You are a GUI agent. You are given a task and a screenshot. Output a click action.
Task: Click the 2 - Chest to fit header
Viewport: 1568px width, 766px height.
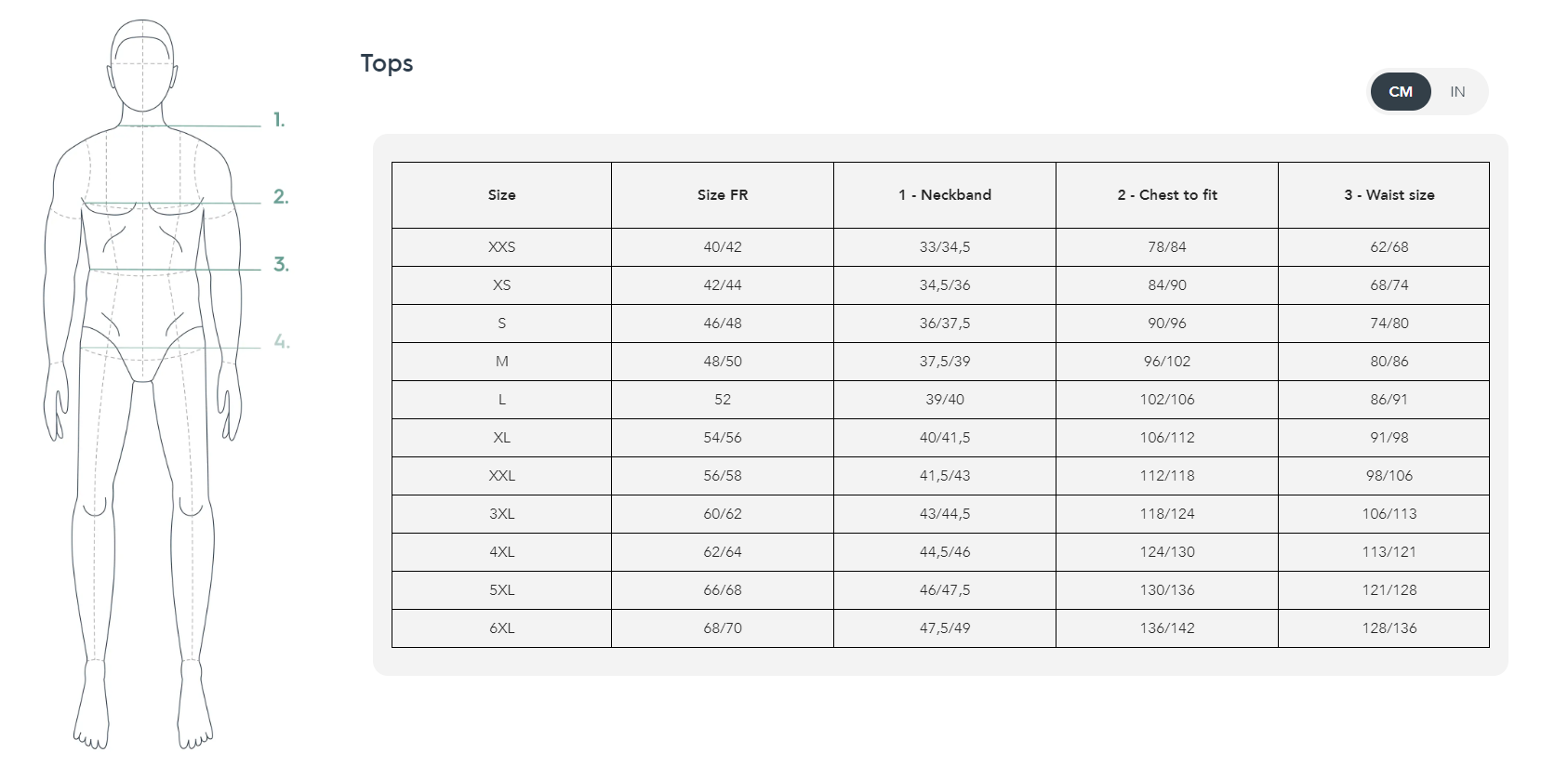1166,195
